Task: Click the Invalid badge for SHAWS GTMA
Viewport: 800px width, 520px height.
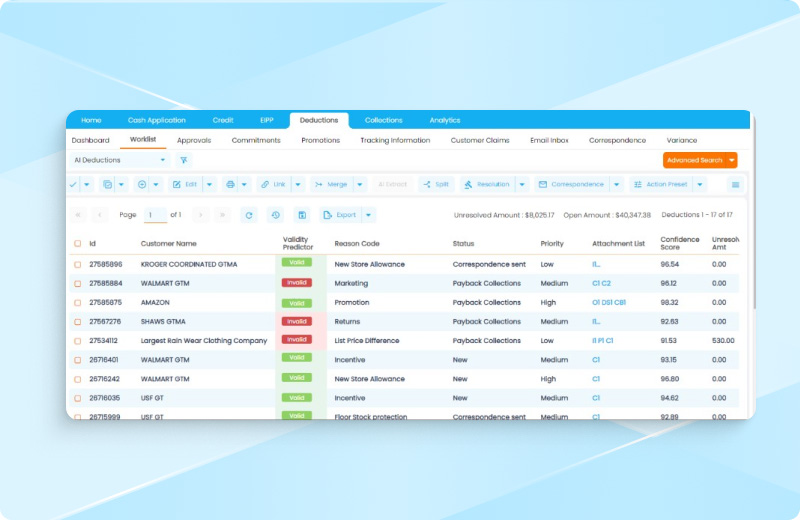Action: click(296, 321)
